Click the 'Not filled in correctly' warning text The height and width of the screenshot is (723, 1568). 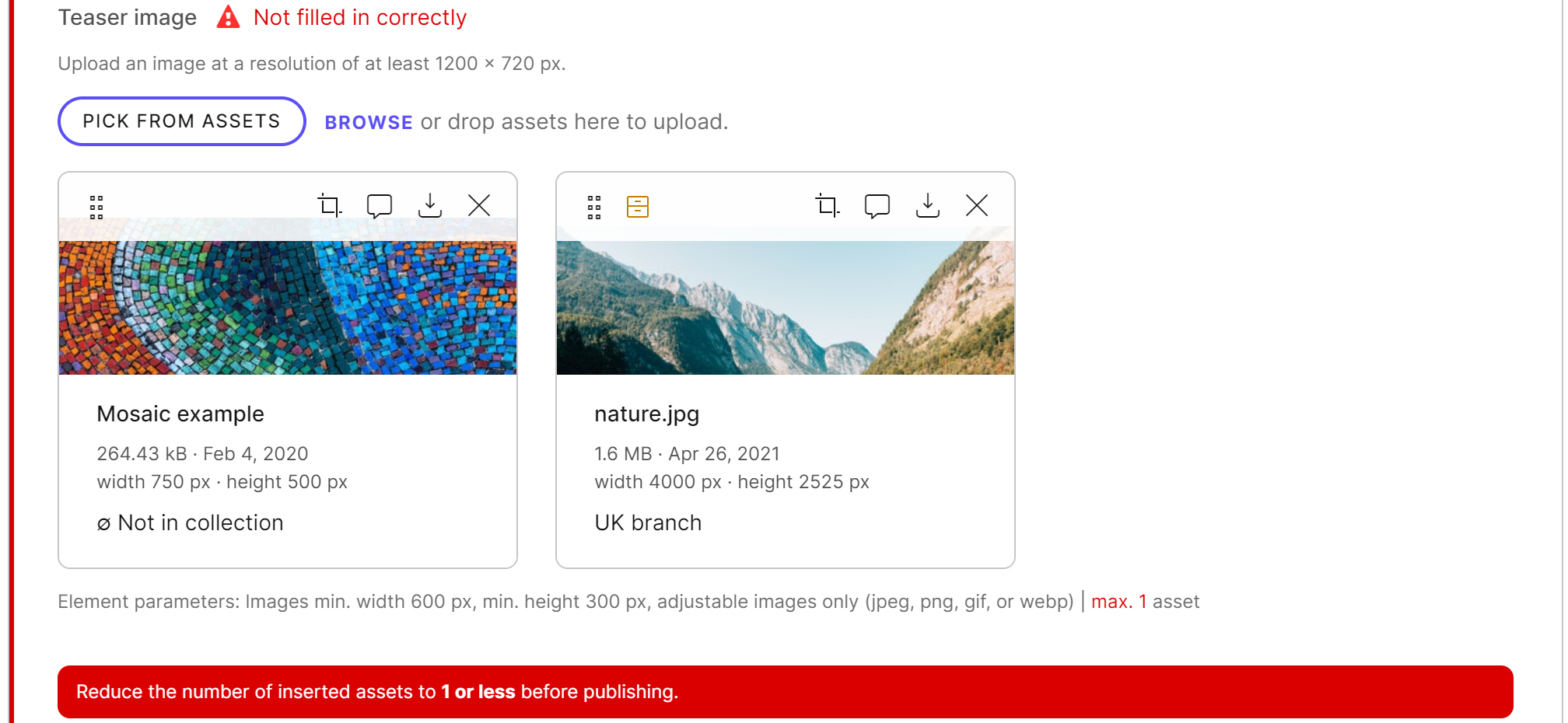(360, 17)
